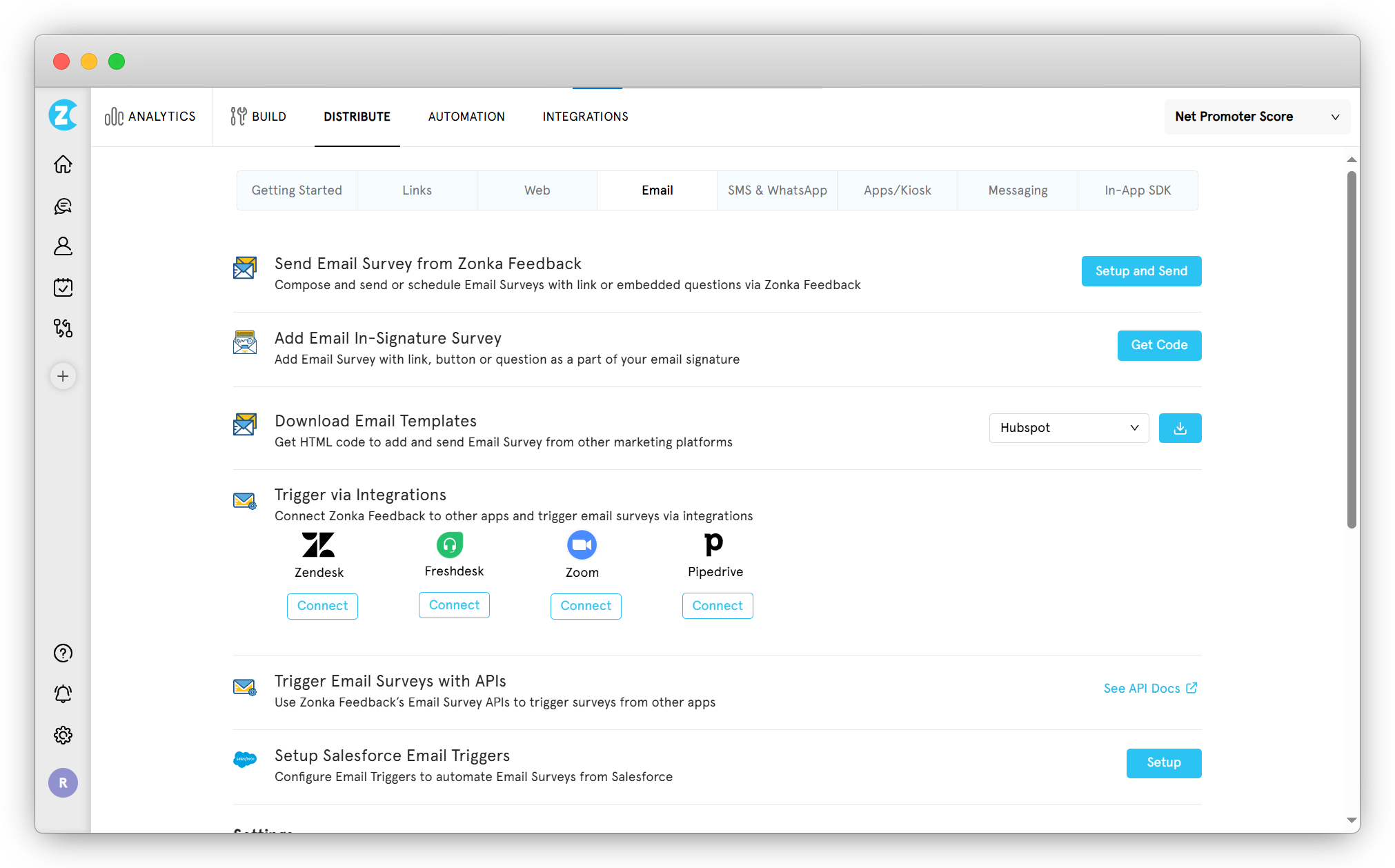Open the Hubspot templates dropdown
This screenshot has width=1395, height=868.
[x=1069, y=428]
